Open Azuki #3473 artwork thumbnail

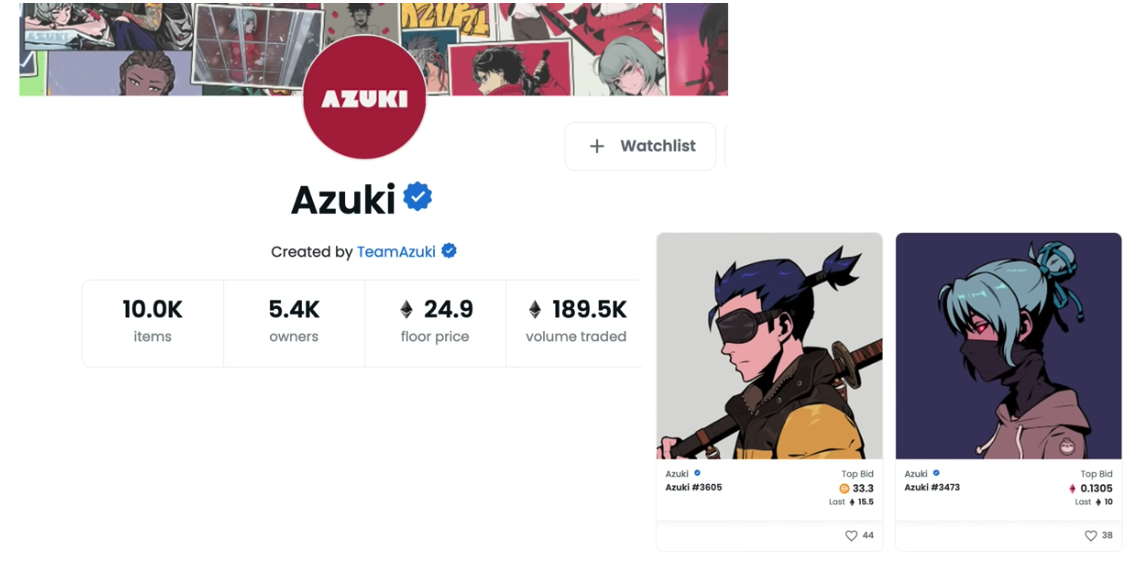pos(1008,346)
